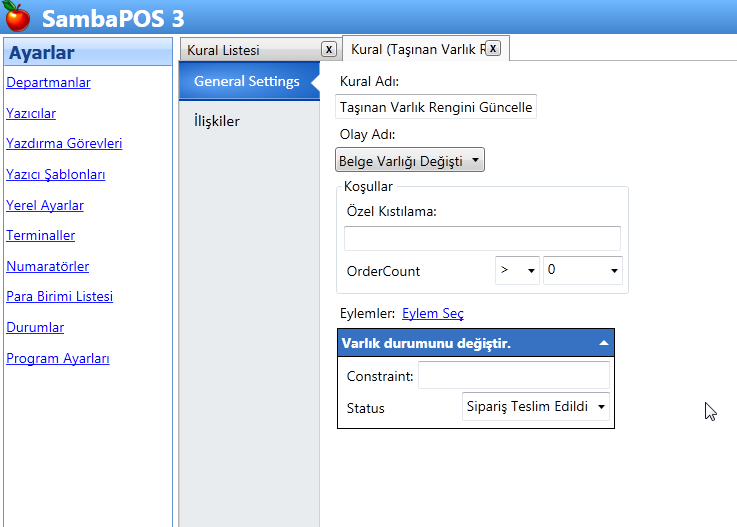Close the Kural Listesi tab
This screenshot has width=737, height=527.
click(328, 49)
